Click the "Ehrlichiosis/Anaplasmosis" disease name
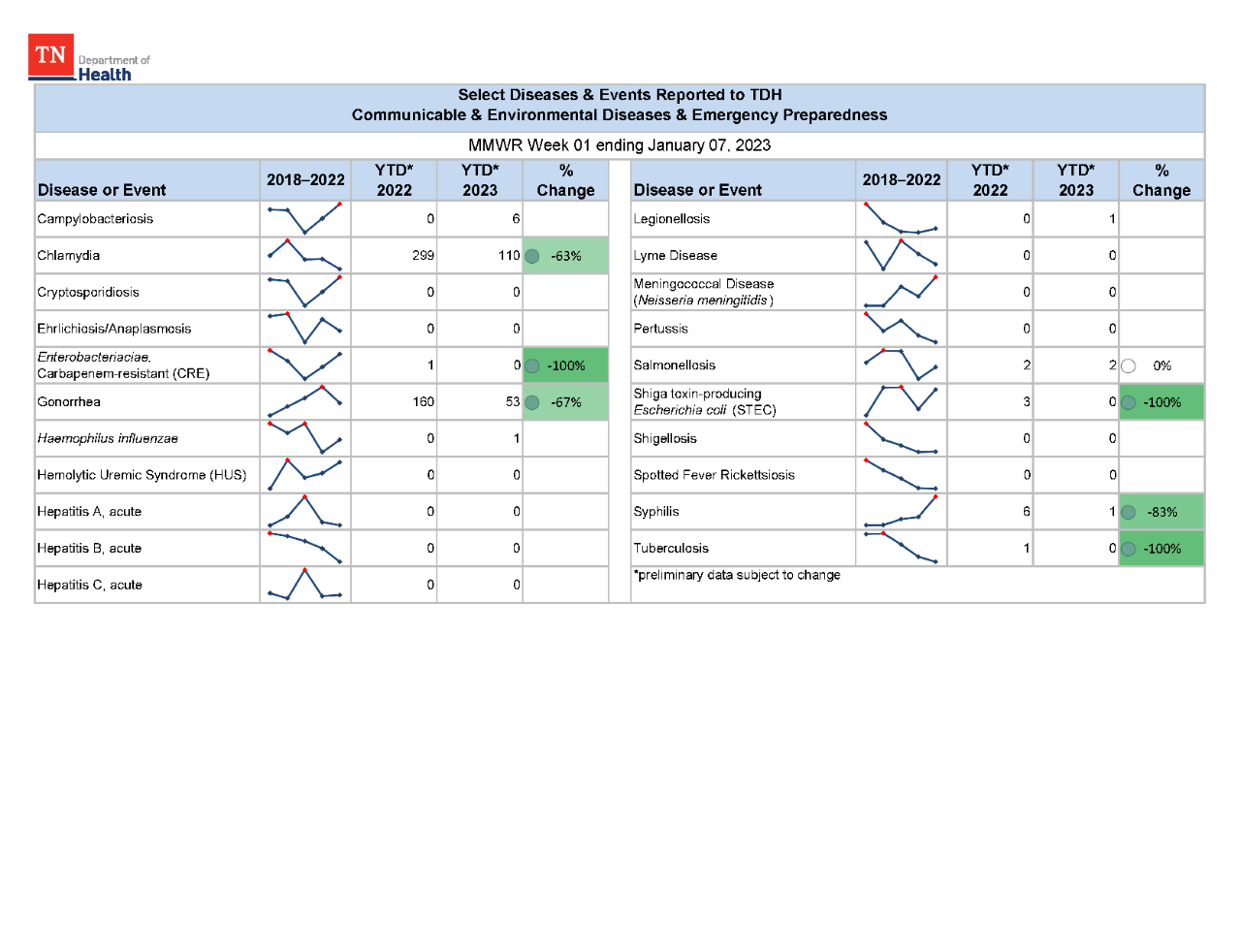 coord(114,330)
